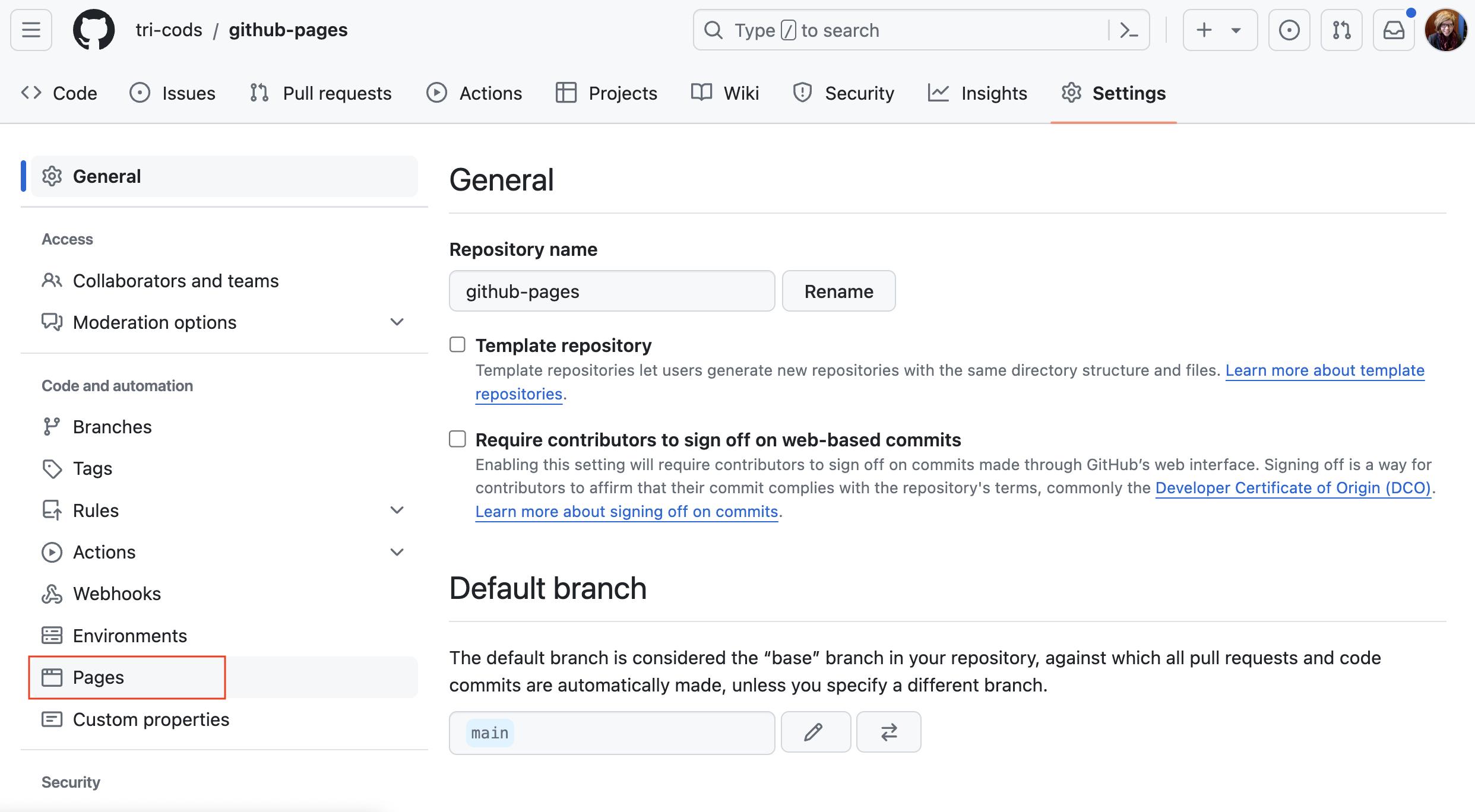Click the Custom properties note icon
This screenshot has height=812, width=1475.
(52, 719)
